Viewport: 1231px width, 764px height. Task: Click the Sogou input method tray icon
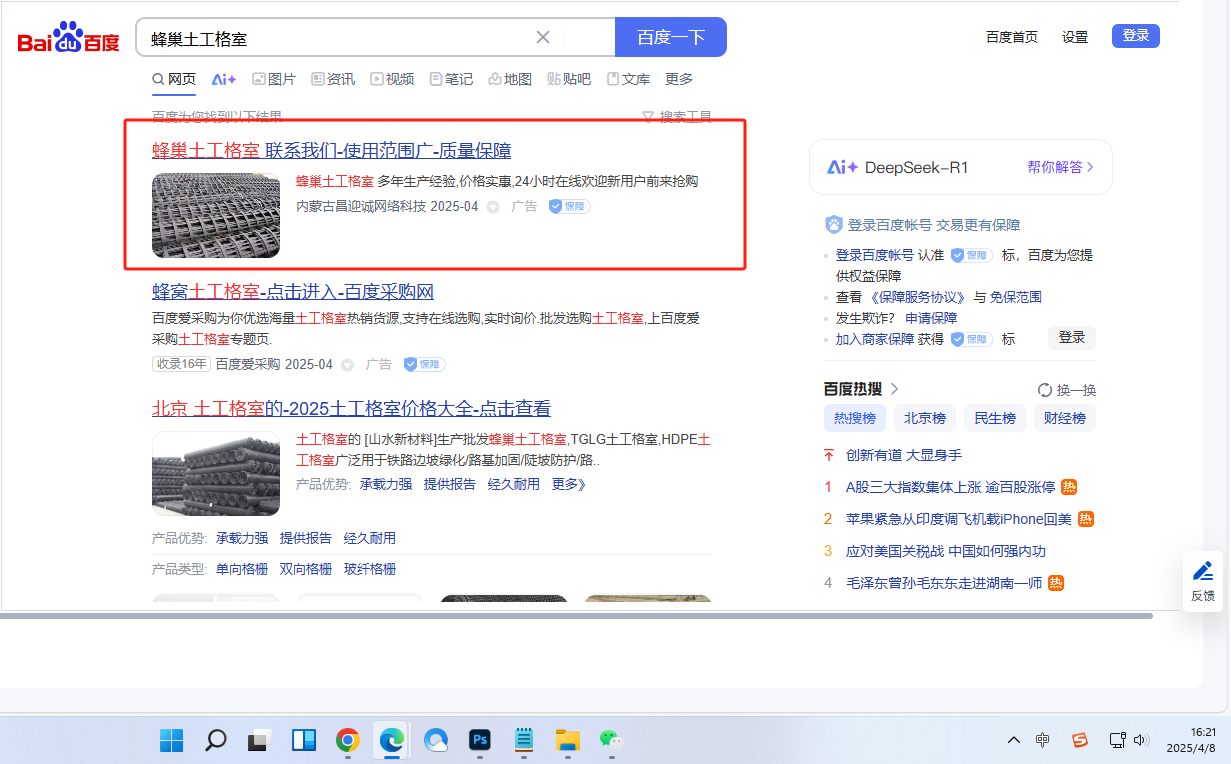click(1079, 740)
